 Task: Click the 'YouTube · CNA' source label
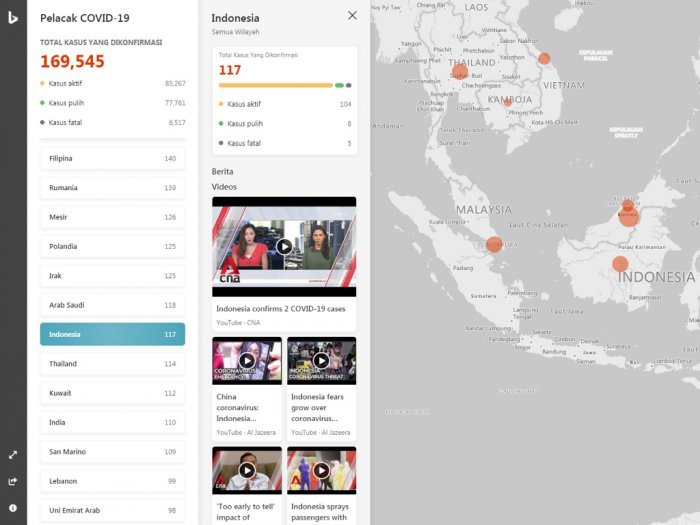point(238,322)
